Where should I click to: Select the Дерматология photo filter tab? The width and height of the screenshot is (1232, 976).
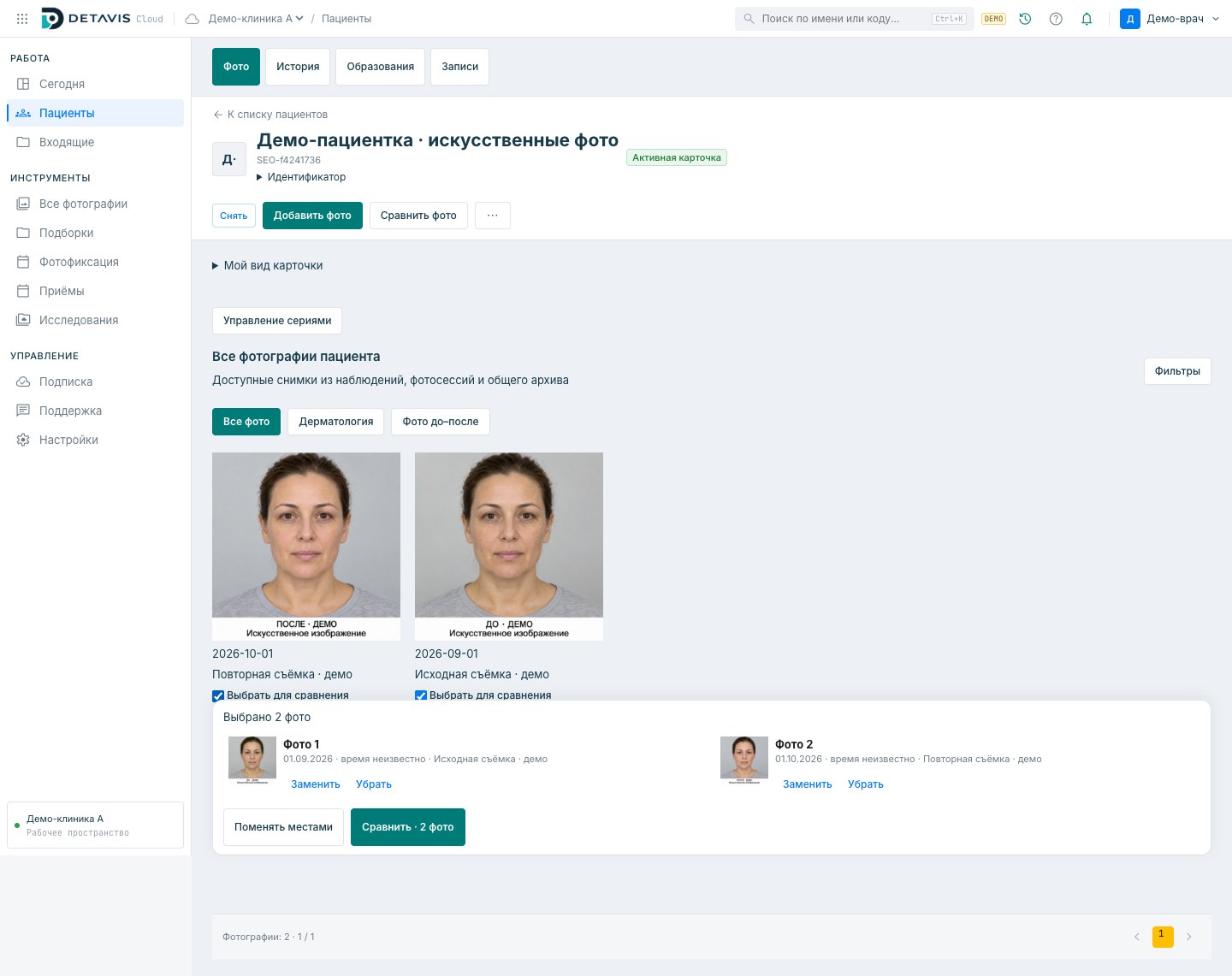(336, 422)
